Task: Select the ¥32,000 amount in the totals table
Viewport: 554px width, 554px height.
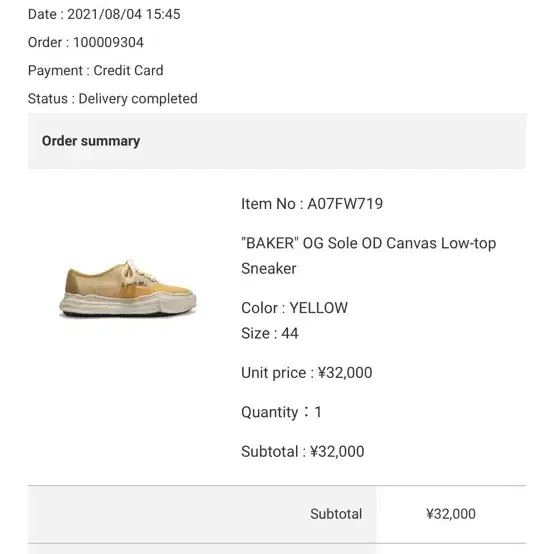Action: click(x=451, y=514)
